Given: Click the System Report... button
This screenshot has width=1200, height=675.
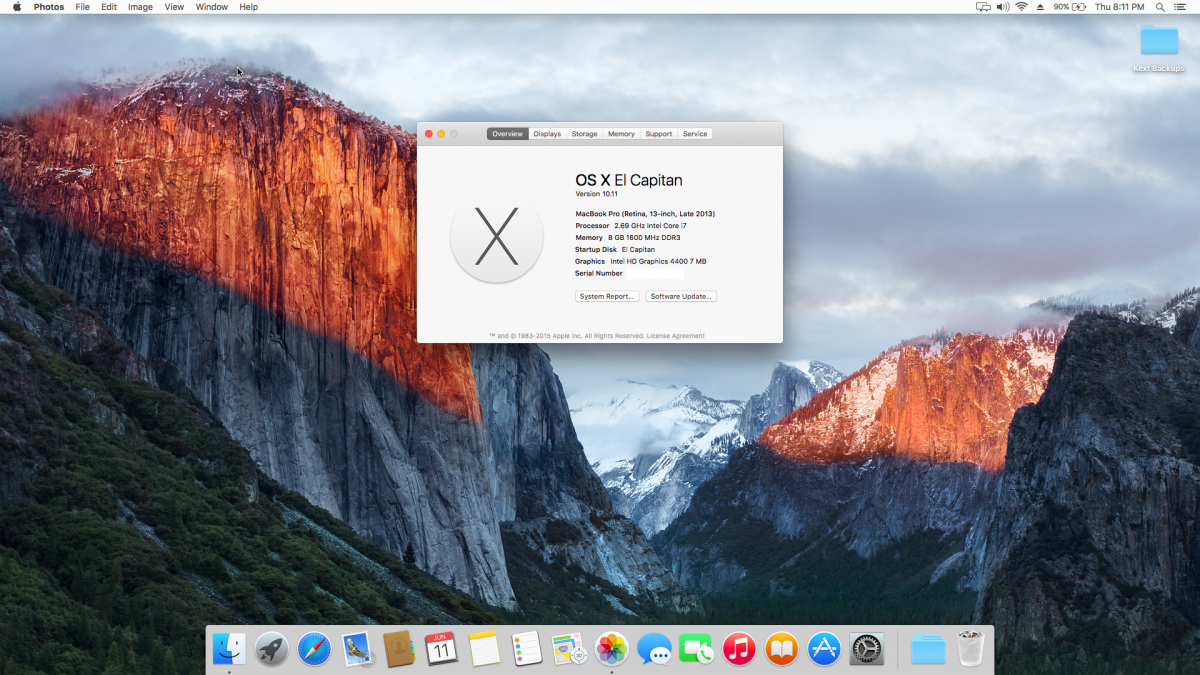Looking at the screenshot, I should click(x=607, y=297).
